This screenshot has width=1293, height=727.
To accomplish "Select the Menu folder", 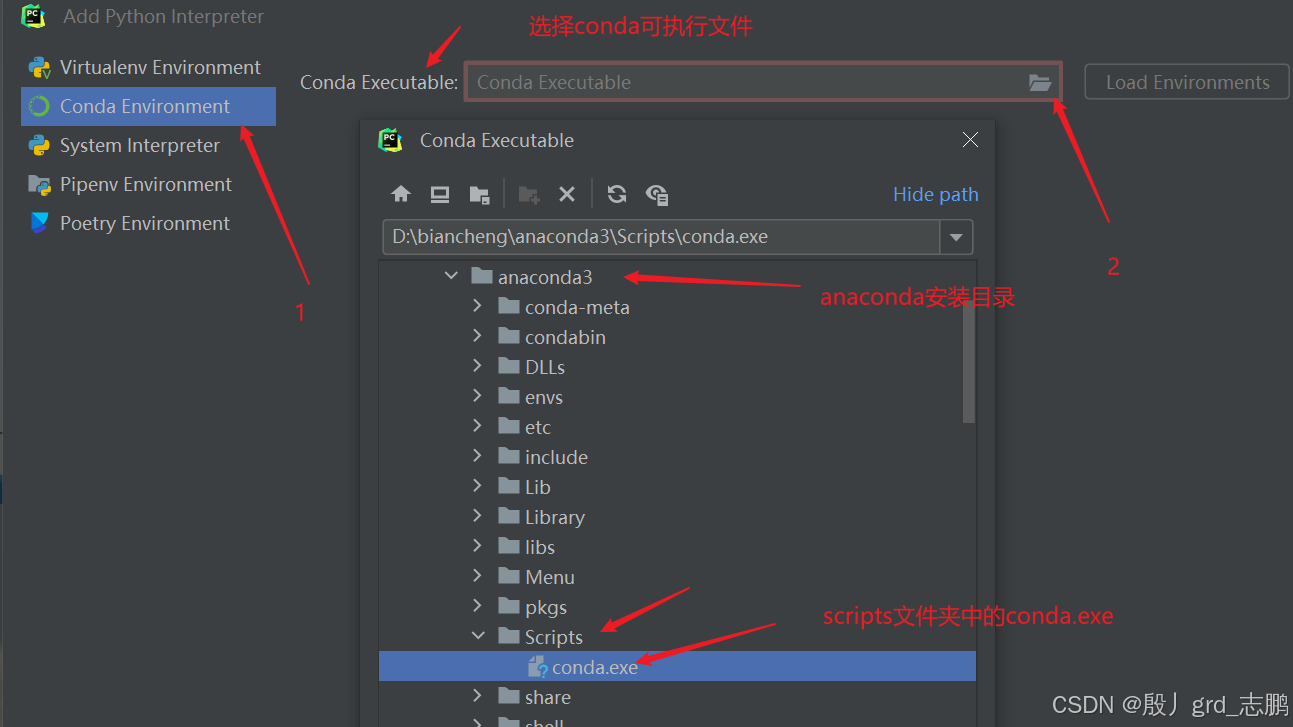I will [x=550, y=577].
